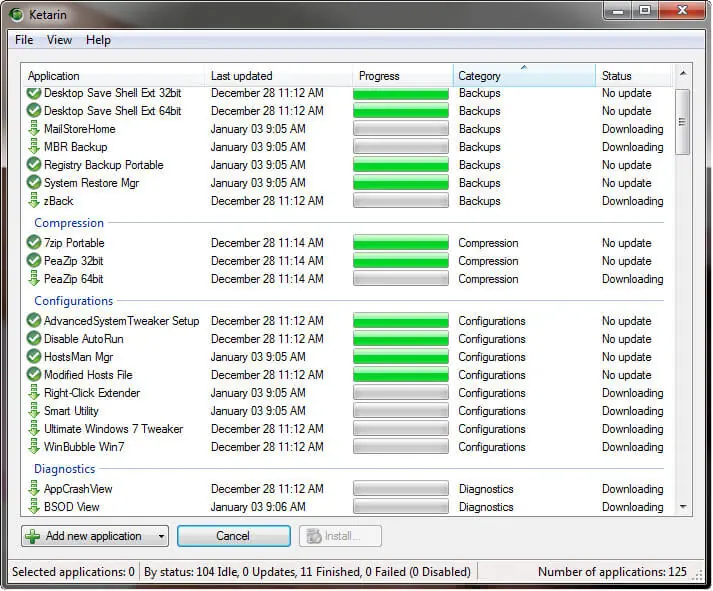Click No update status for HostsMan Mgr
Image resolution: width=713 pixels, height=591 pixels.
627,356
